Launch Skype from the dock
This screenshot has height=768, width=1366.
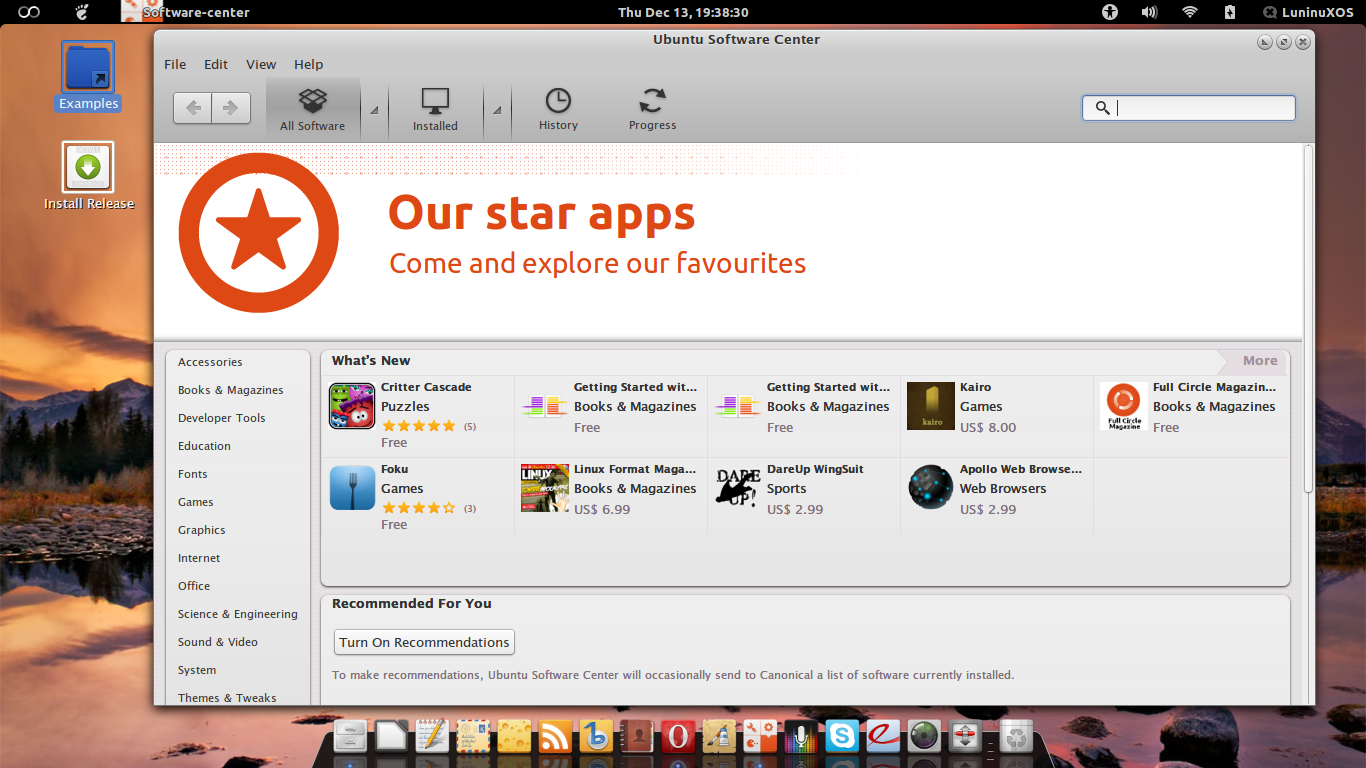[x=842, y=736]
